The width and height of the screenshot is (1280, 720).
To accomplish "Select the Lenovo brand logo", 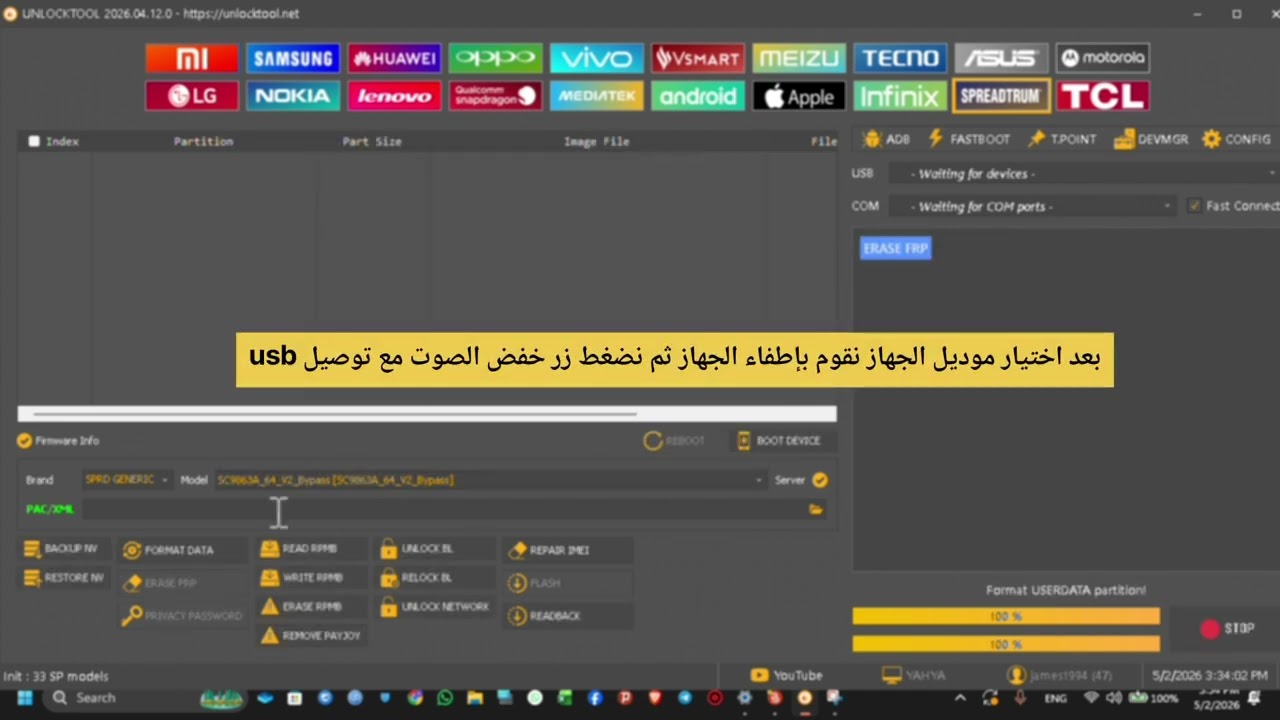I will (x=394, y=96).
